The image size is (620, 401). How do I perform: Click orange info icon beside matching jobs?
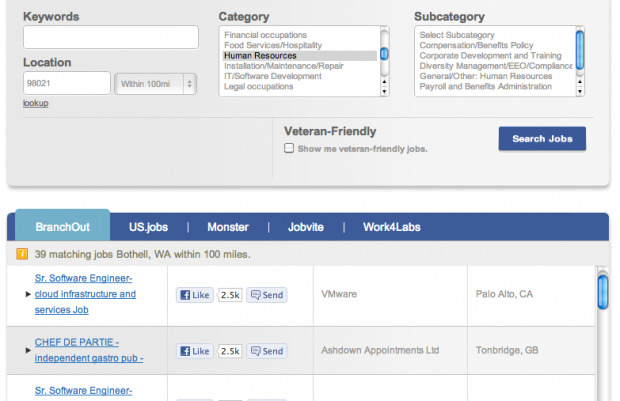pyautogui.click(x=22, y=254)
